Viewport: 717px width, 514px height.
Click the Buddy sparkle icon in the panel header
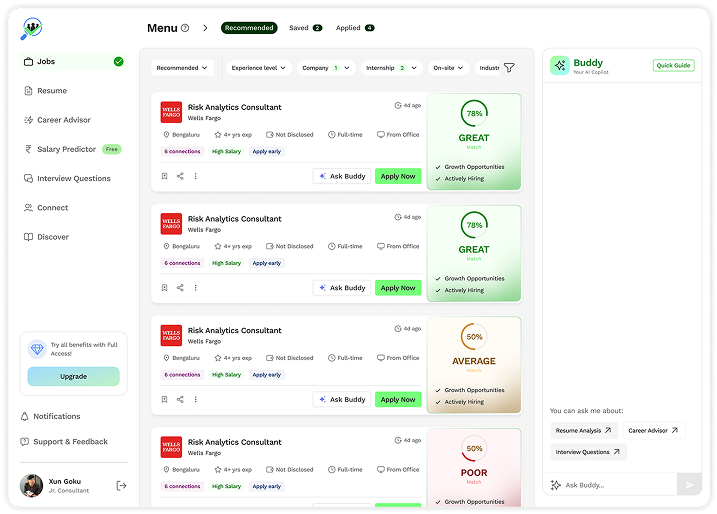pyautogui.click(x=560, y=65)
